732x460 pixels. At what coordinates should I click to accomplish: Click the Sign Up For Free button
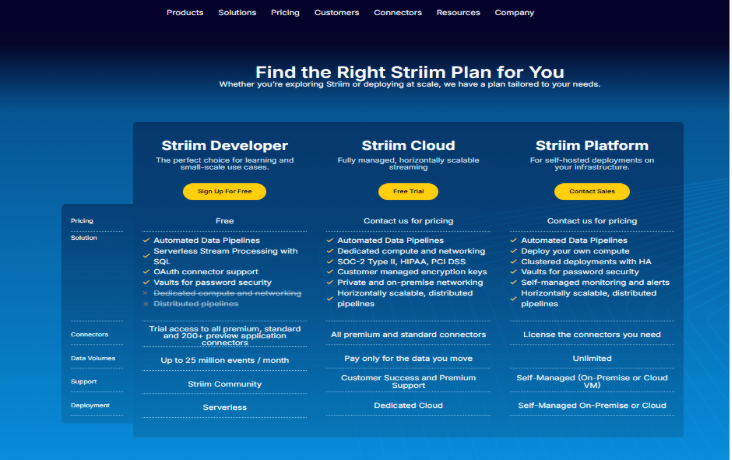click(x=225, y=191)
